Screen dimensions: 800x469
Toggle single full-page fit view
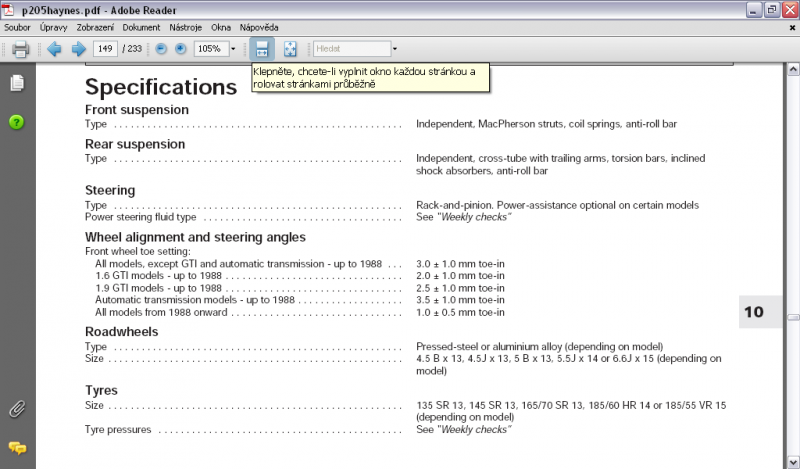click(x=290, y=48)
